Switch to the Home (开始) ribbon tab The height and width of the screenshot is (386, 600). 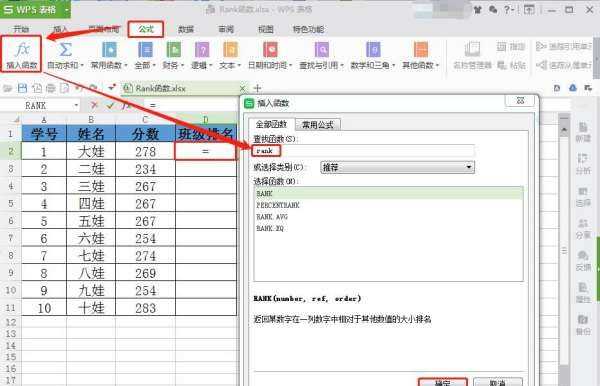coord(21,29)
